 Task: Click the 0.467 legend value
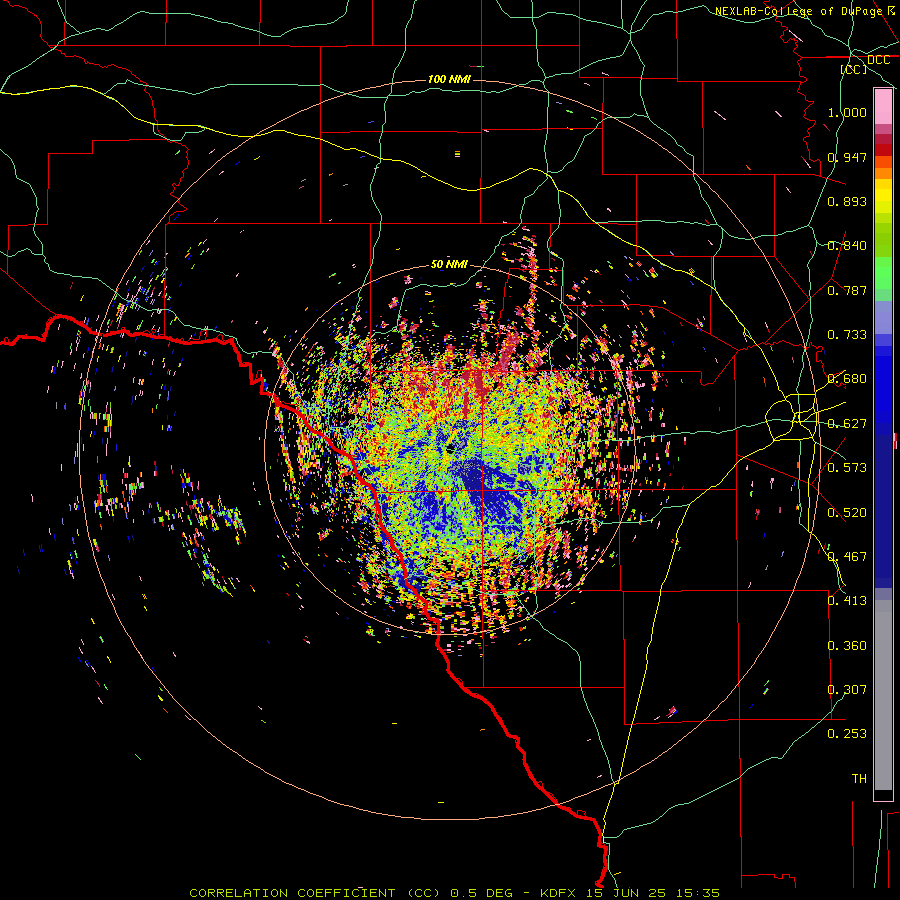[x=847, y=557]
